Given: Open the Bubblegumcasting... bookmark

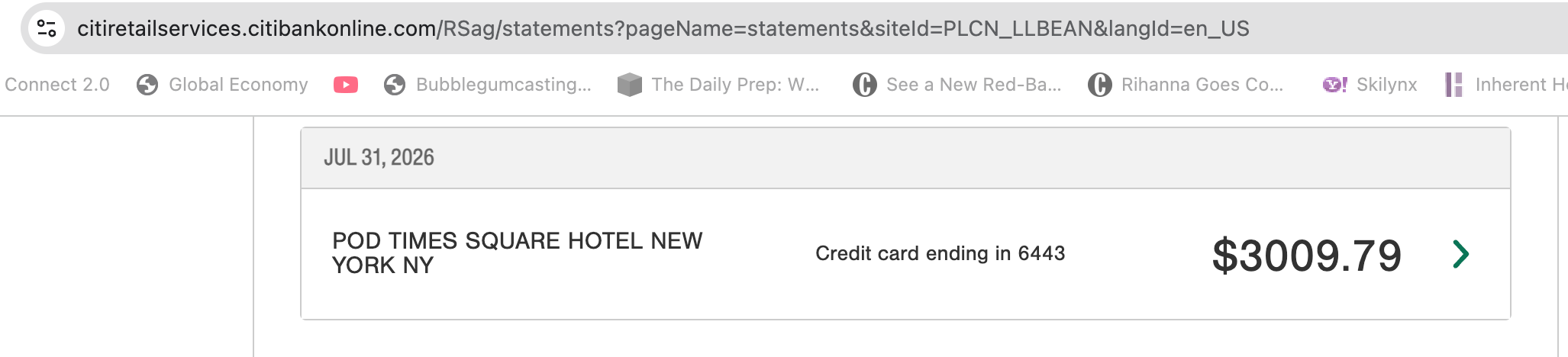Looking at the screenshot, I should point(504,85).
